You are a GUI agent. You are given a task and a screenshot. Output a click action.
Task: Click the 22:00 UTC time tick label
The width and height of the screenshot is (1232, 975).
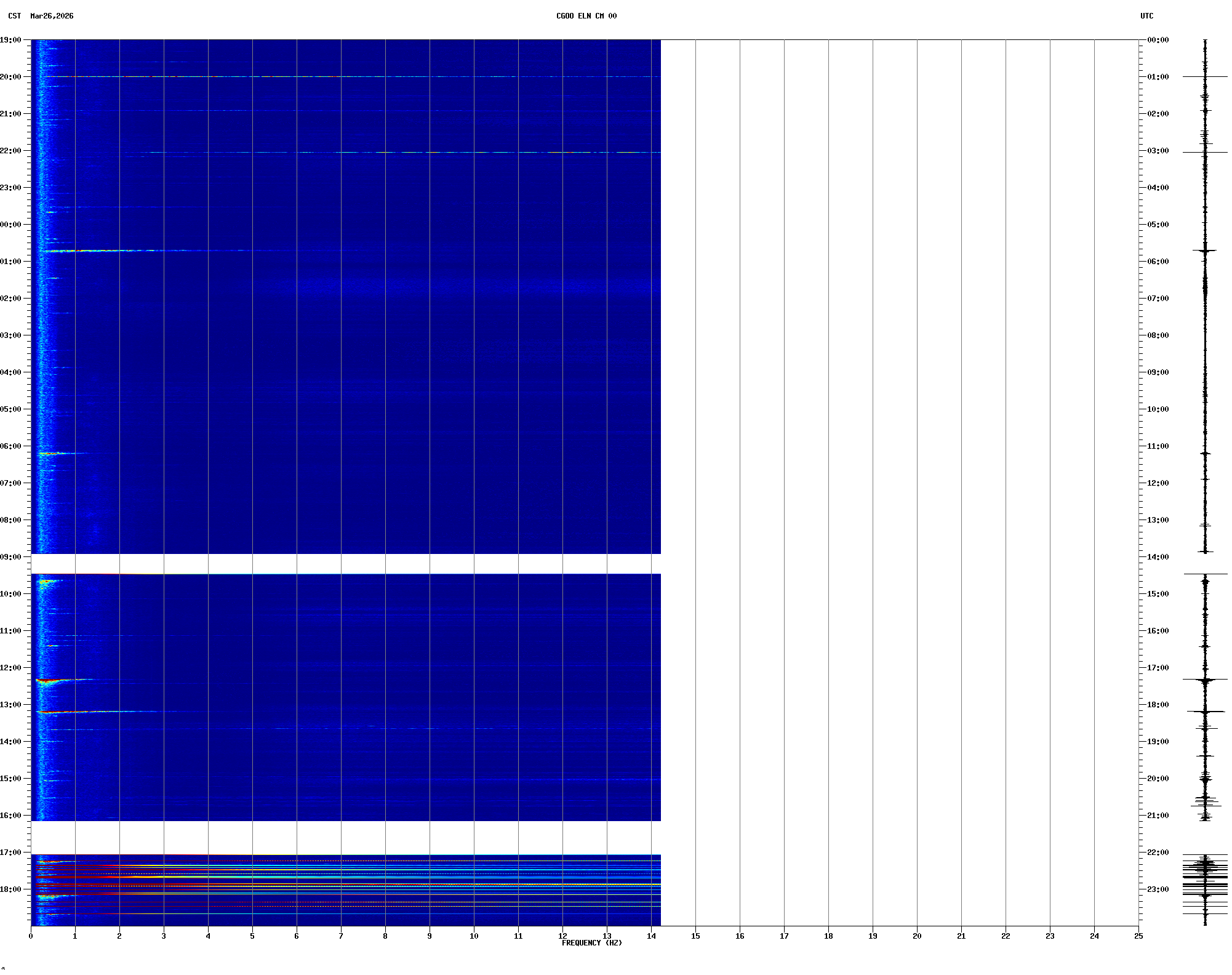(x=1158, y=853)
